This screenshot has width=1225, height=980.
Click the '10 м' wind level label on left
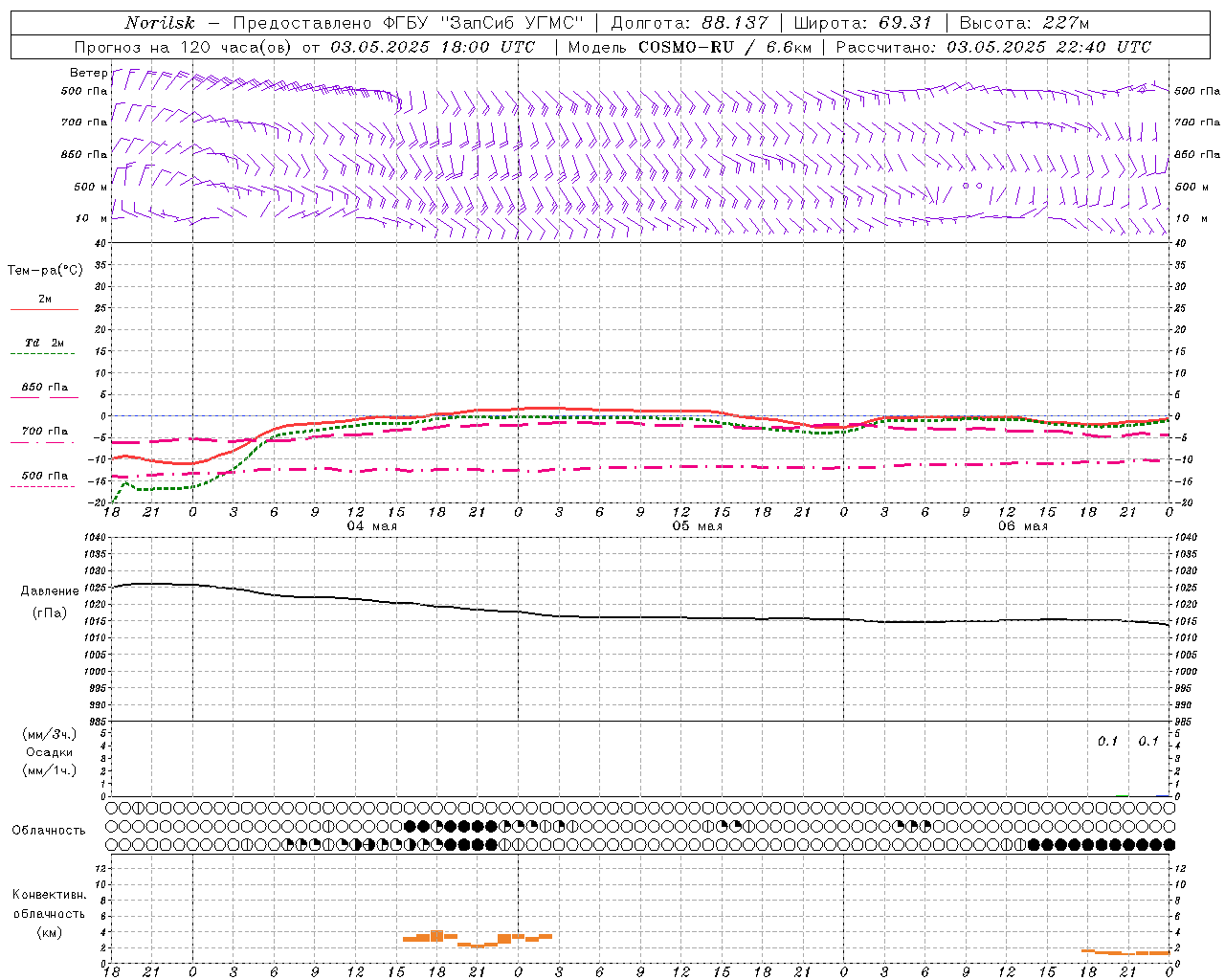(x=92, y=218)
